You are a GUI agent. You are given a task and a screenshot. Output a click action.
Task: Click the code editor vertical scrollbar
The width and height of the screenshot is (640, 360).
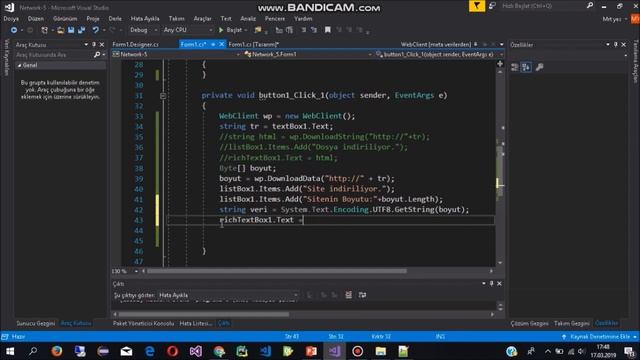(x=500, y=167)
